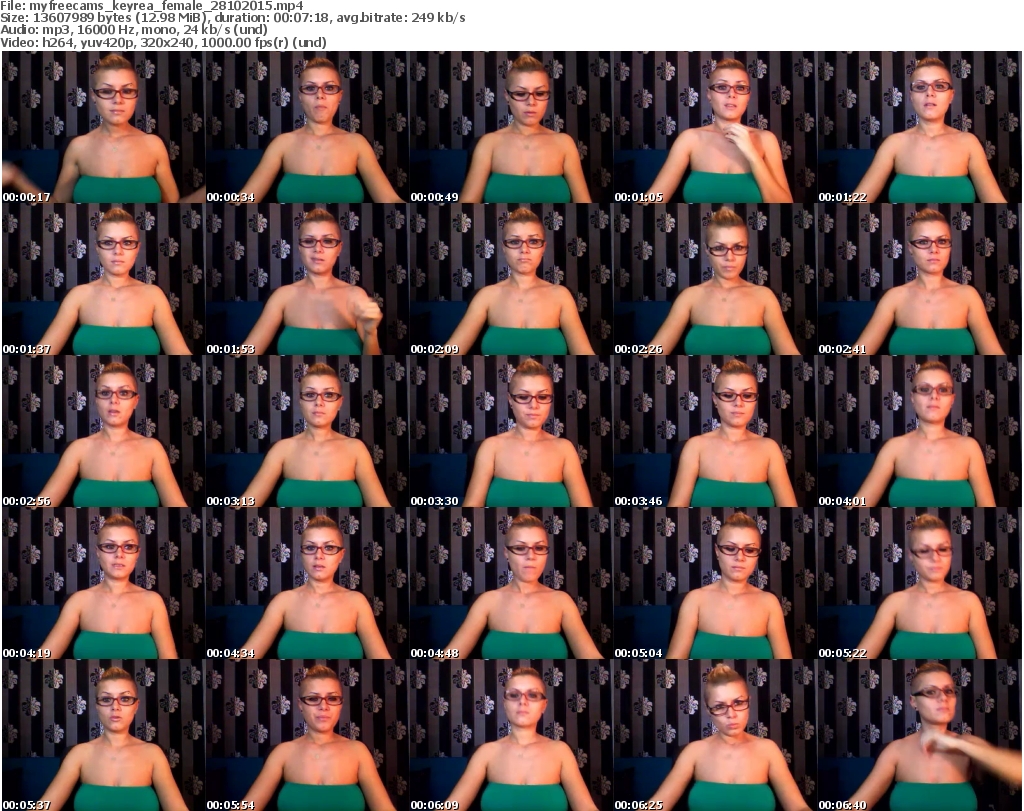Pick the thumbnail at 00:02:09
This screenshot has height=811, width=1024.
(511, 279)
